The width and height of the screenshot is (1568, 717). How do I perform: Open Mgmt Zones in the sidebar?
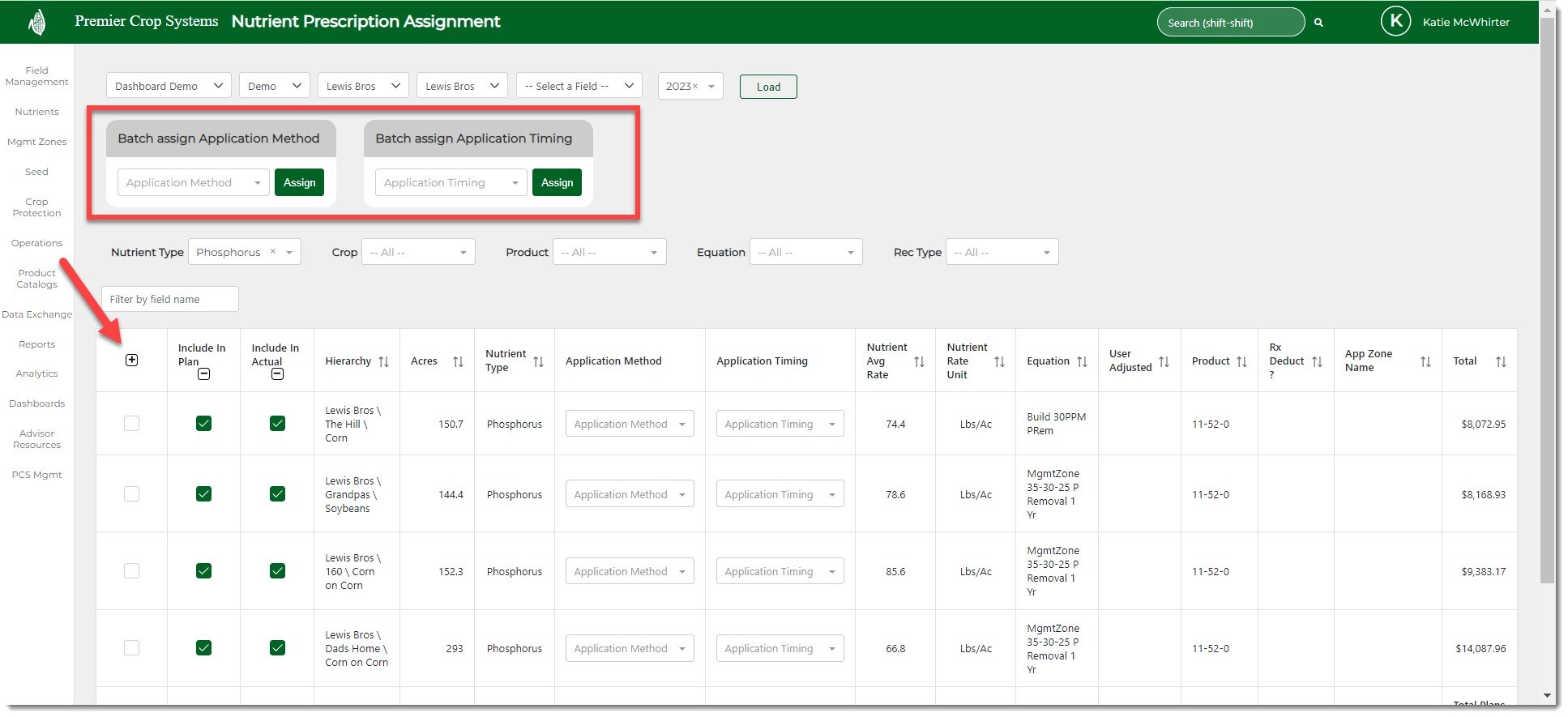[x=37, y=142]
